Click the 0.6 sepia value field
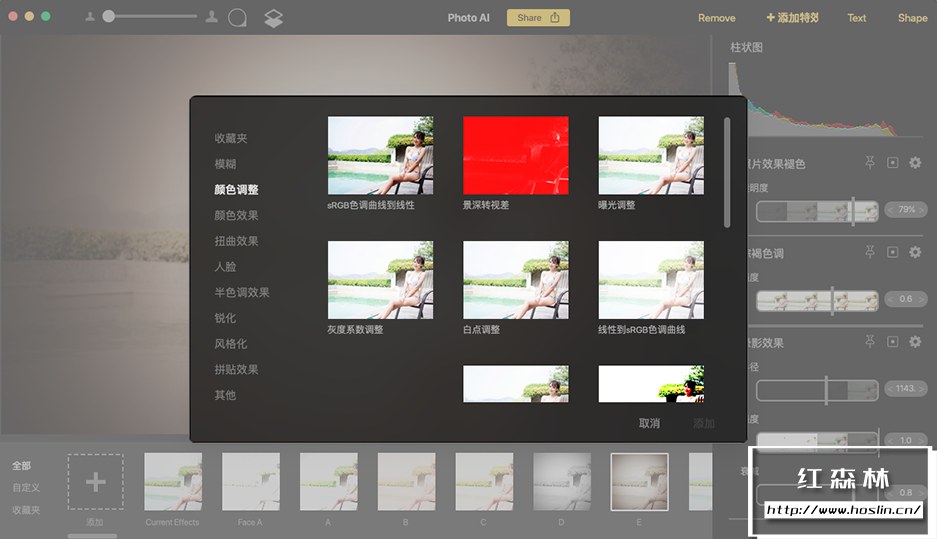This screenshot has width=937, height=539. (906, 299)
